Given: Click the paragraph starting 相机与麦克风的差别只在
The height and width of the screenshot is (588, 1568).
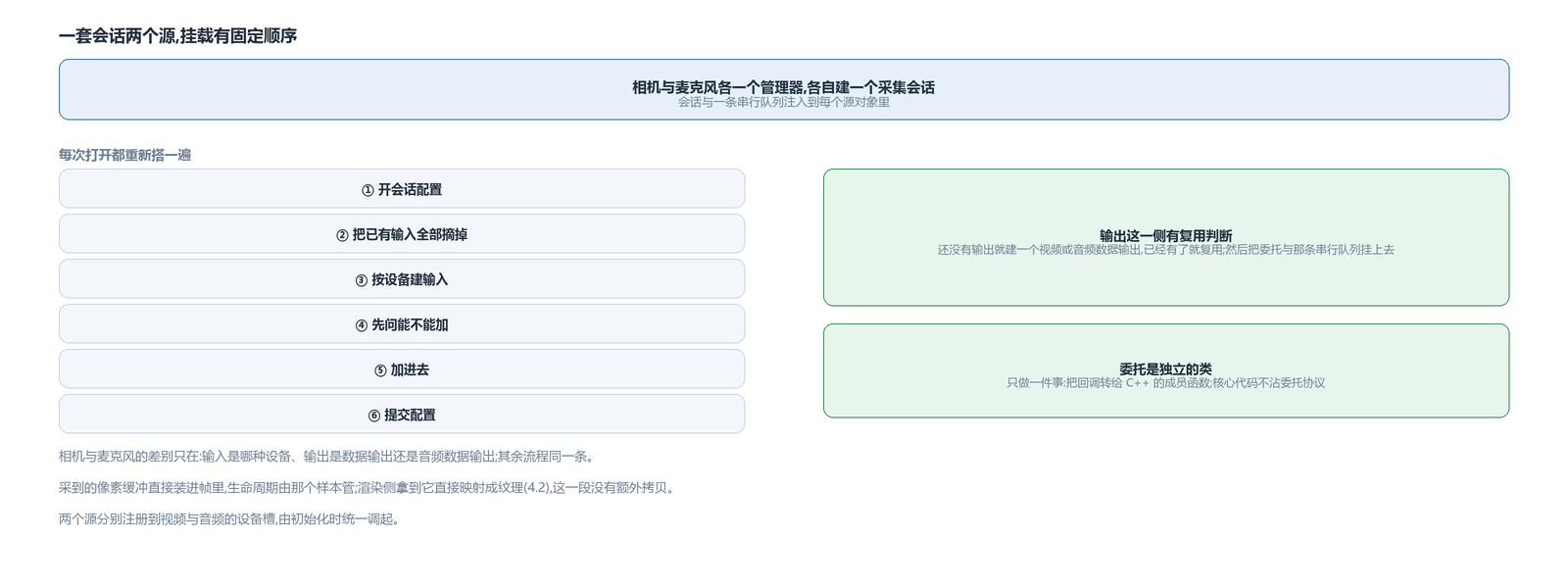Looking at the screenshot, I should click(x=329, y=457).
